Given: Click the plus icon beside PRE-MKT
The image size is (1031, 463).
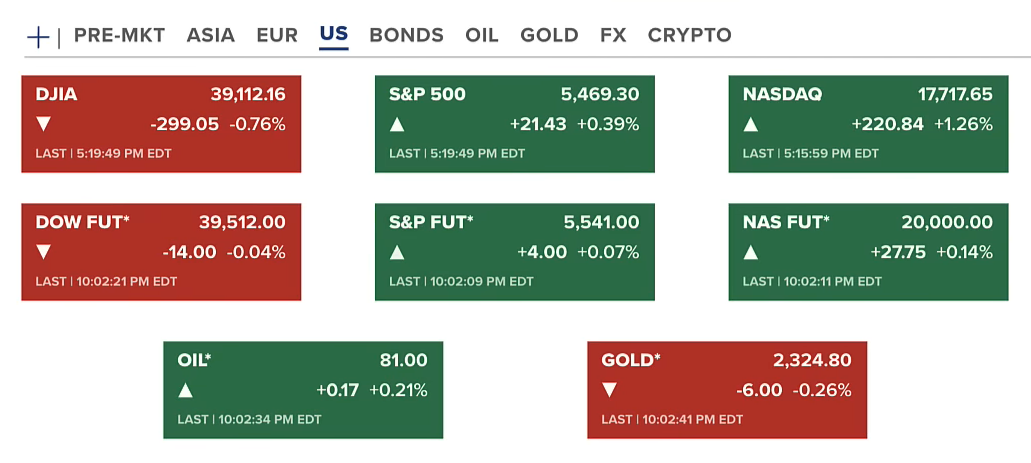Looking at the screenshot, I should click(x=38, y=37).
